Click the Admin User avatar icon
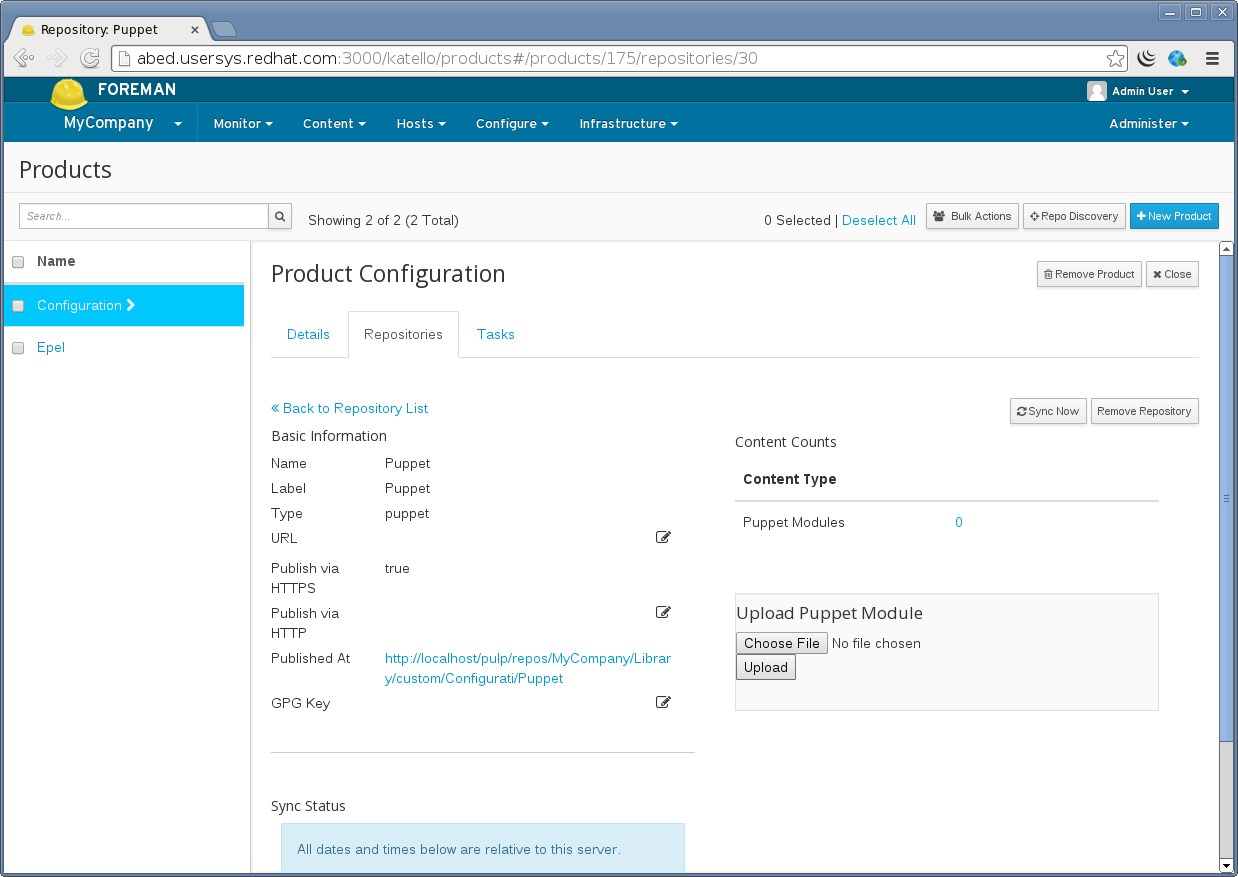 1097,91
